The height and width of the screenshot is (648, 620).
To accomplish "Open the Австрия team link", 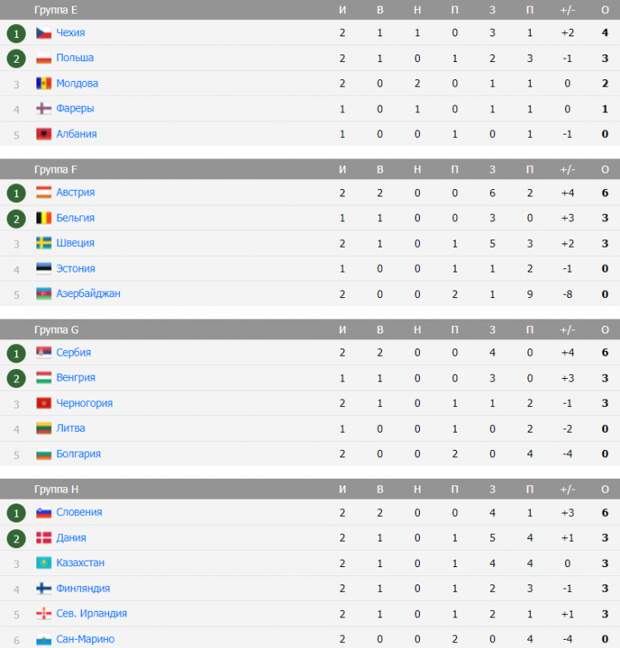I will 76,192.
